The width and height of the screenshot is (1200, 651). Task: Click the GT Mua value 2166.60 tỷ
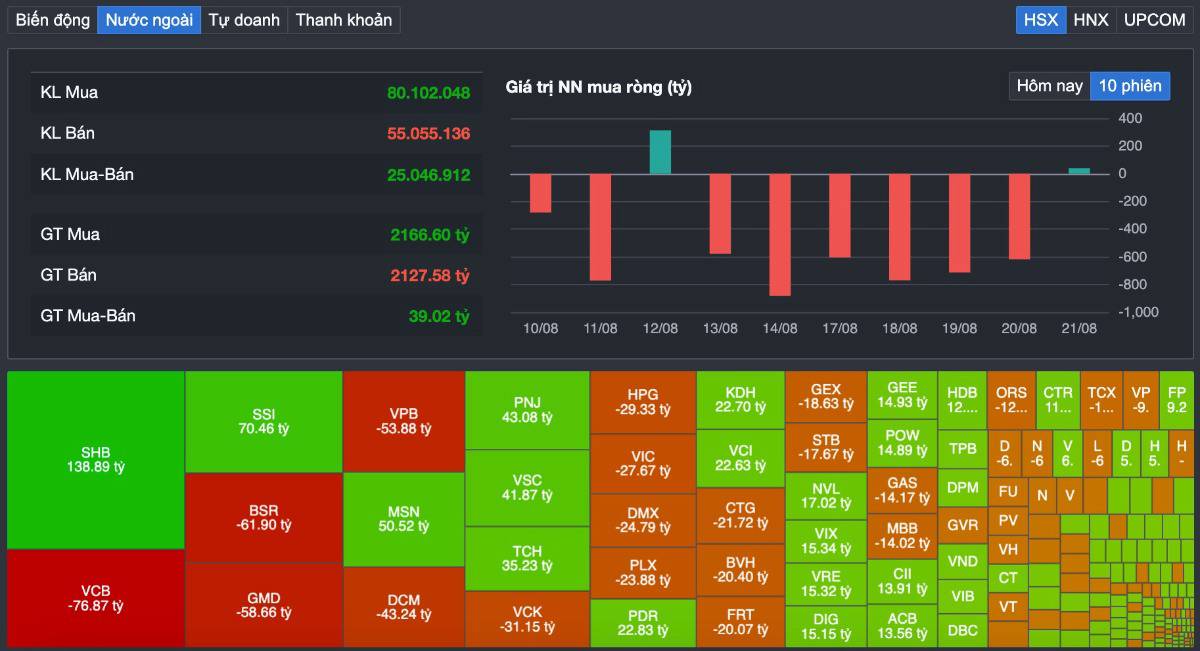pyautogui.click(x=430, y=235)
